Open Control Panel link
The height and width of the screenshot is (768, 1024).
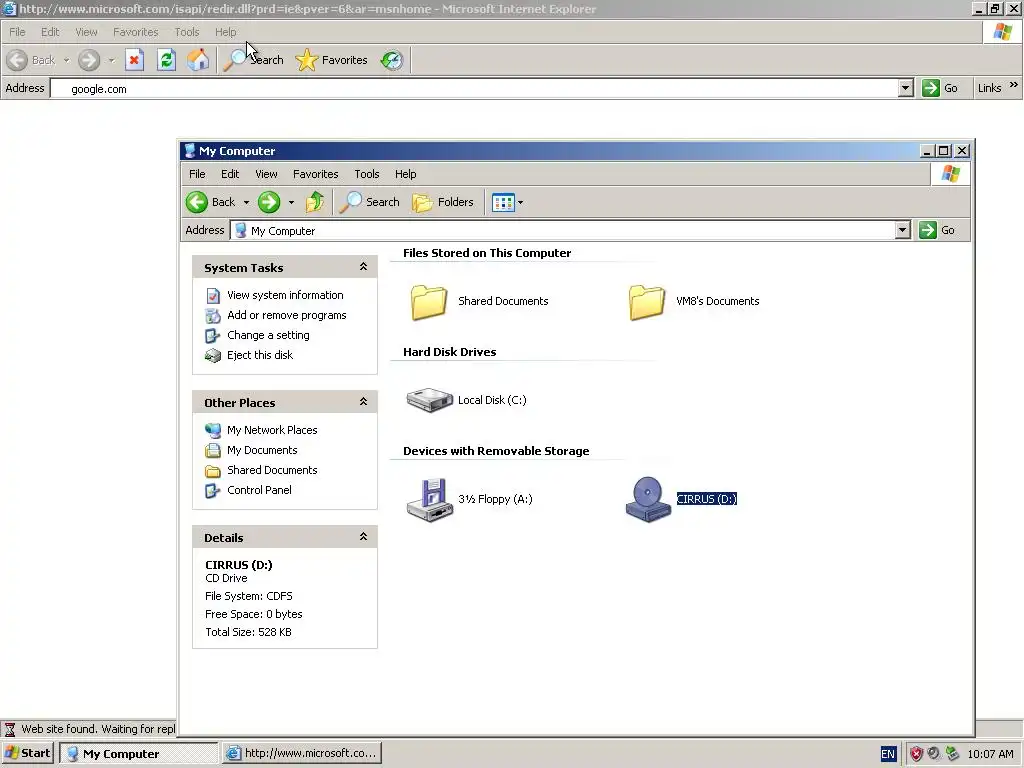pyautogui.click(x=259, y=490)
